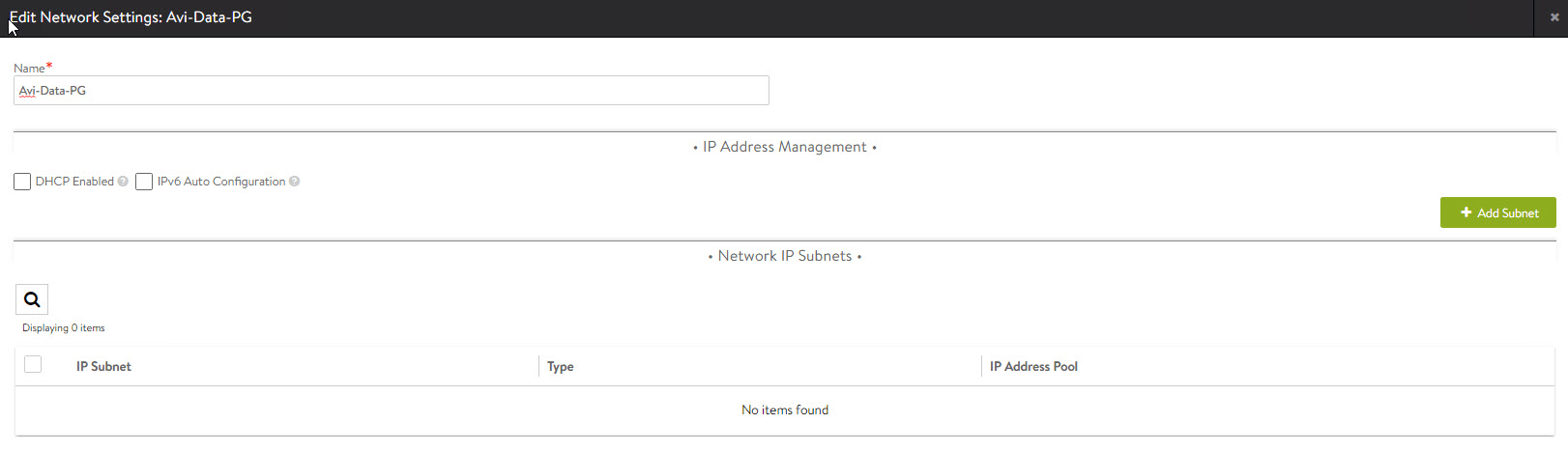
Task: Click the IP Address Management section heading
Action: pos(784,147)
